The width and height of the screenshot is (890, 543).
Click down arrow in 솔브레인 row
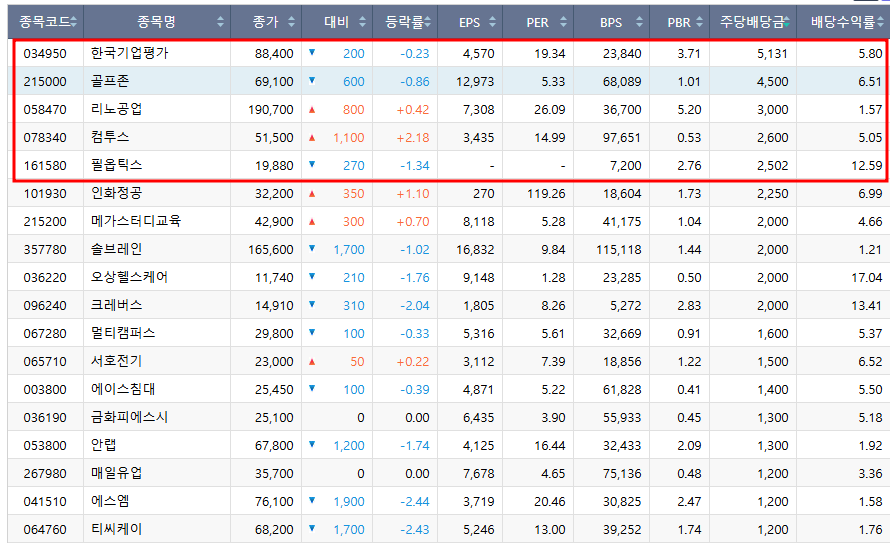[x=312, y=249]
